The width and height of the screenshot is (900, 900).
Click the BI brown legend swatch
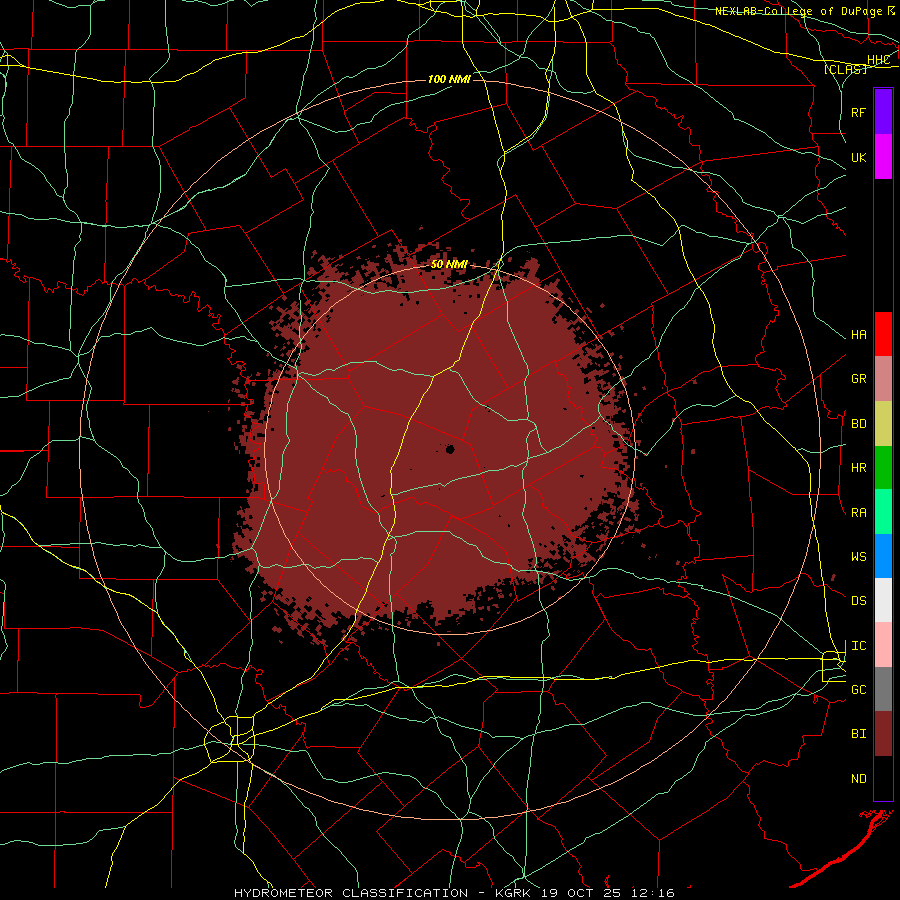(883, 734)
